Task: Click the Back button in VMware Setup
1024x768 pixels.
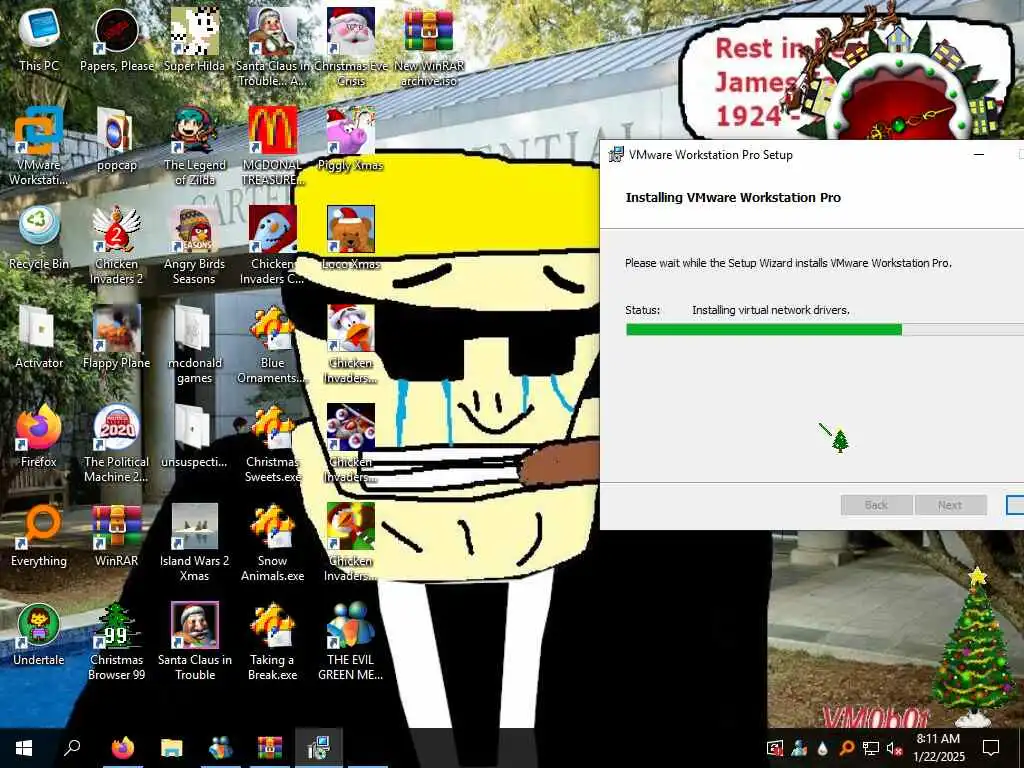Action: click(876, 505)
